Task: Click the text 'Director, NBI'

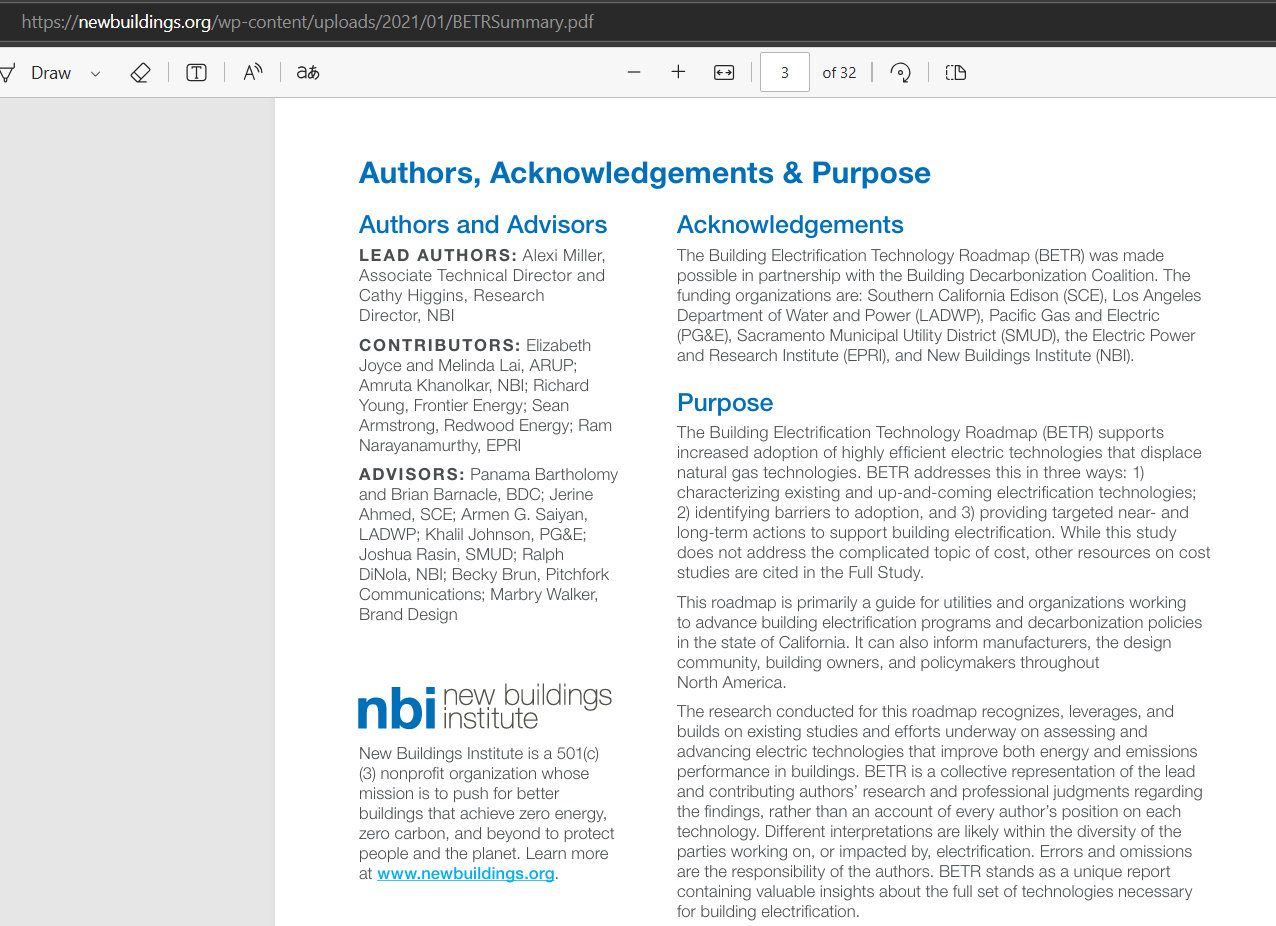Action: [407, 316]
